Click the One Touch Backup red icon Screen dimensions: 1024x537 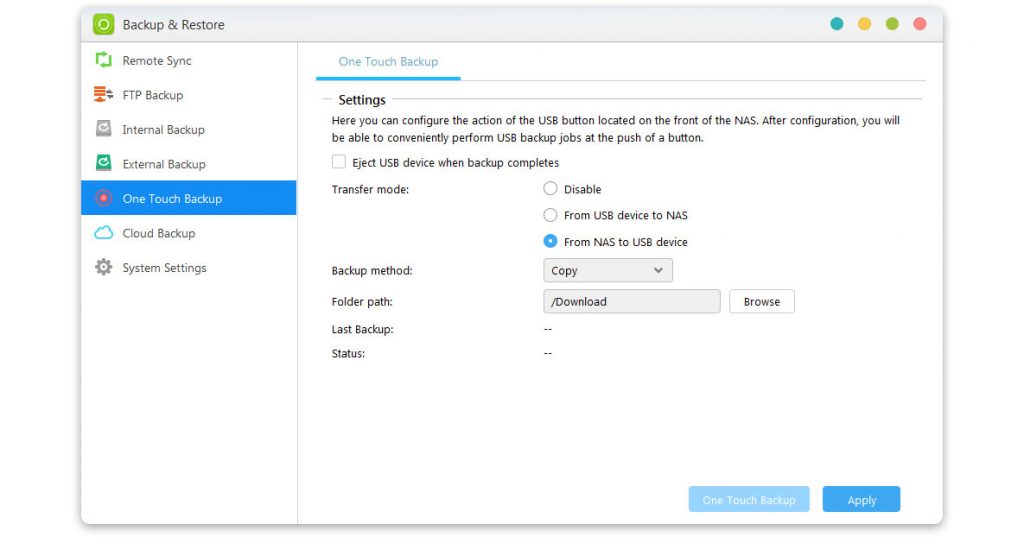(103, 198)
